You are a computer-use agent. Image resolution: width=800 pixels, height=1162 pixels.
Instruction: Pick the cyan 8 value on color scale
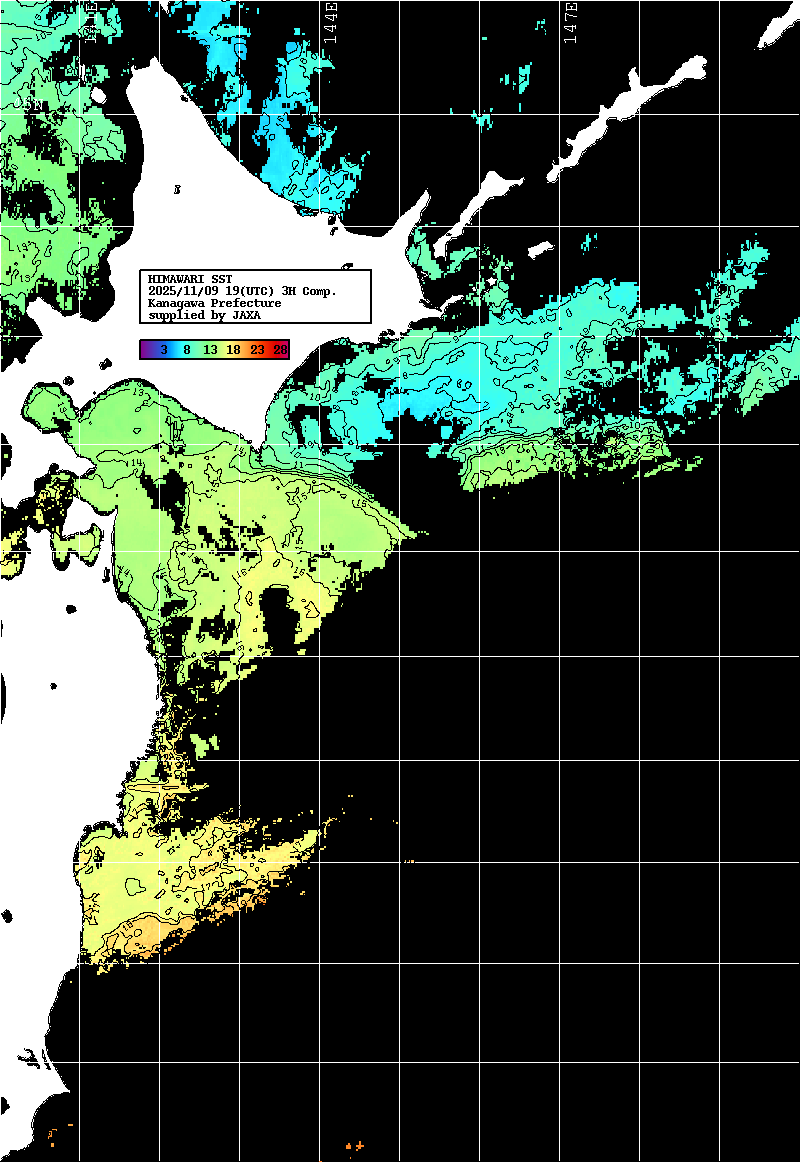[186, 349]
